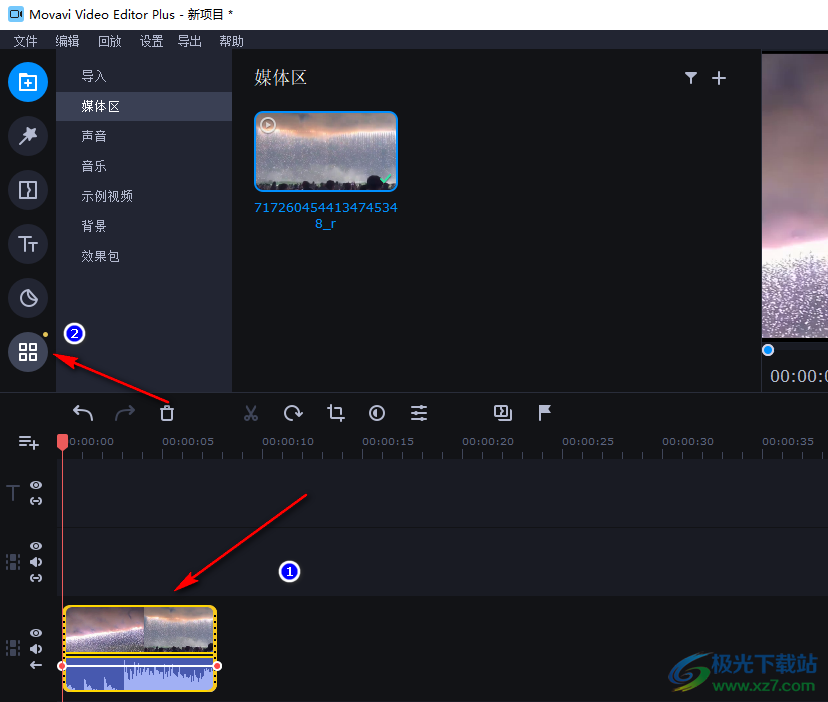Click the preview seek bar blue handle
Image resolution: width=828 pixels, height=702 pixels.
[768, 350]
